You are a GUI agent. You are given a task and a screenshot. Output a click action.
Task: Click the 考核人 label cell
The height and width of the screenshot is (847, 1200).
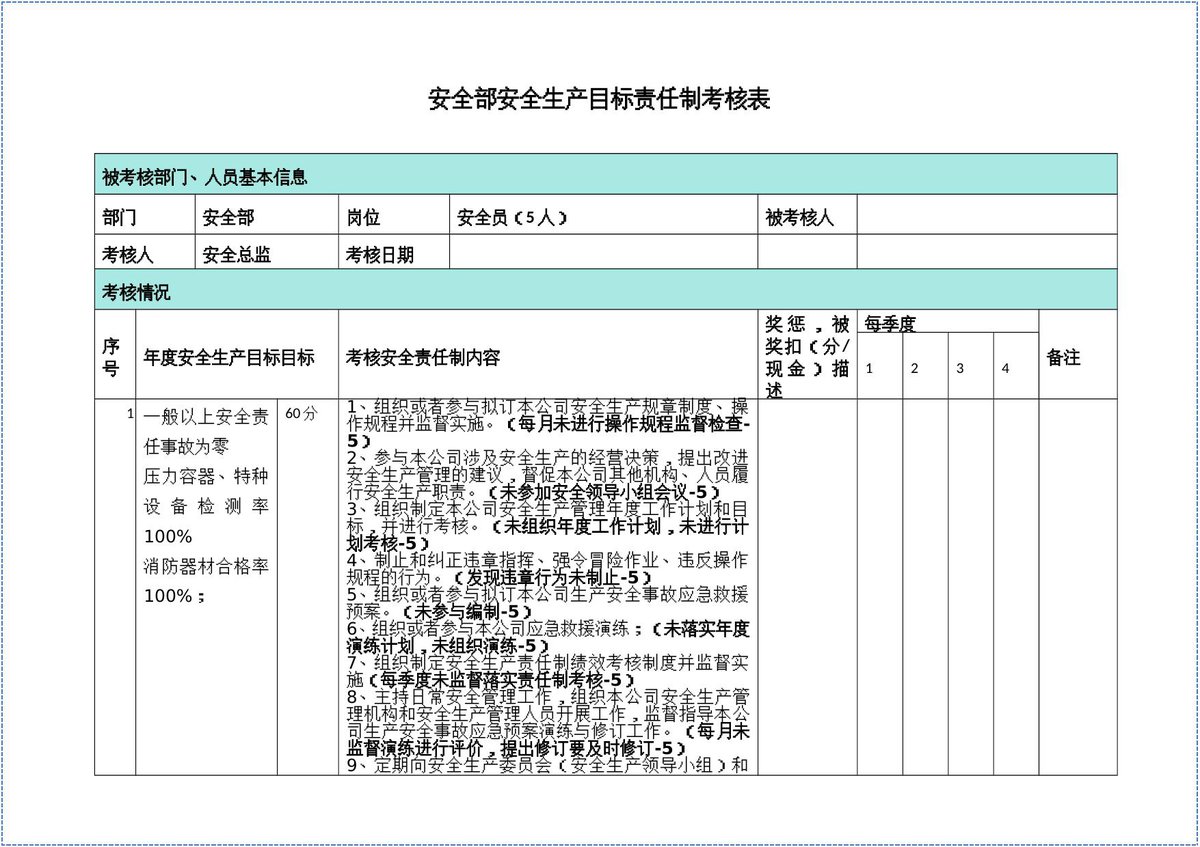(143, 252)
